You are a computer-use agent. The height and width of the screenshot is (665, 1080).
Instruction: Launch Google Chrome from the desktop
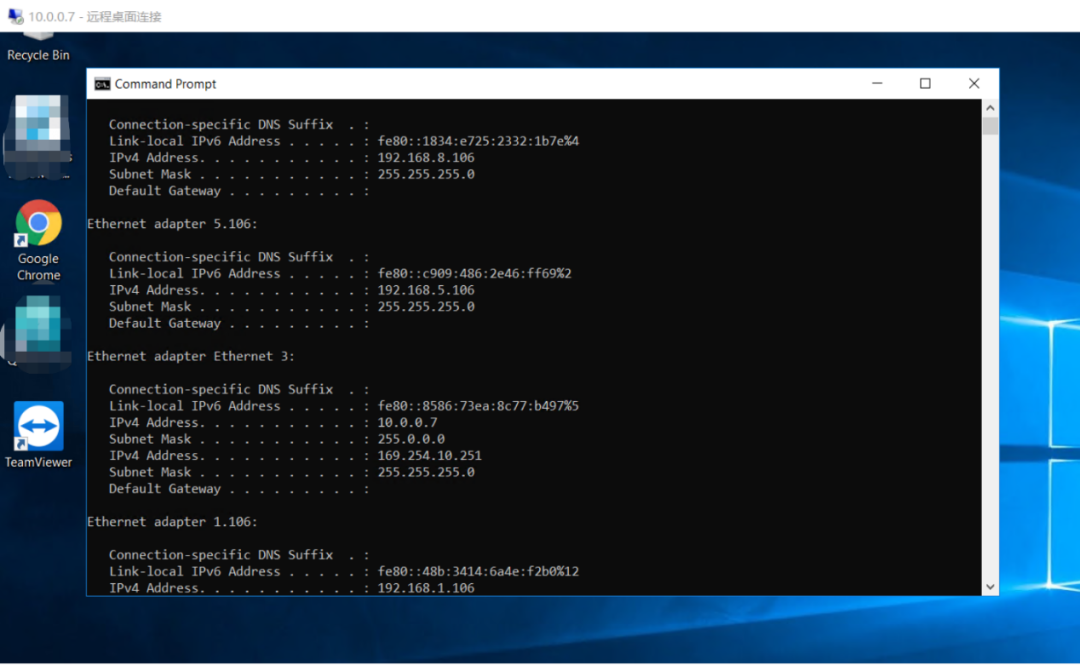(x=39, y=241)
